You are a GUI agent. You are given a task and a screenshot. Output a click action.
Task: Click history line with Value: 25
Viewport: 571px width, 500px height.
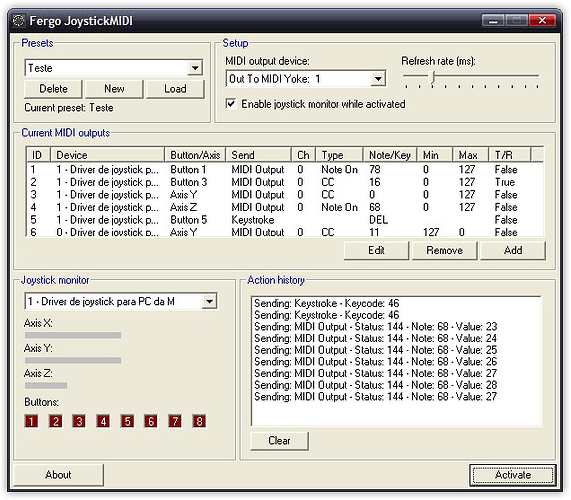(375, 350)
